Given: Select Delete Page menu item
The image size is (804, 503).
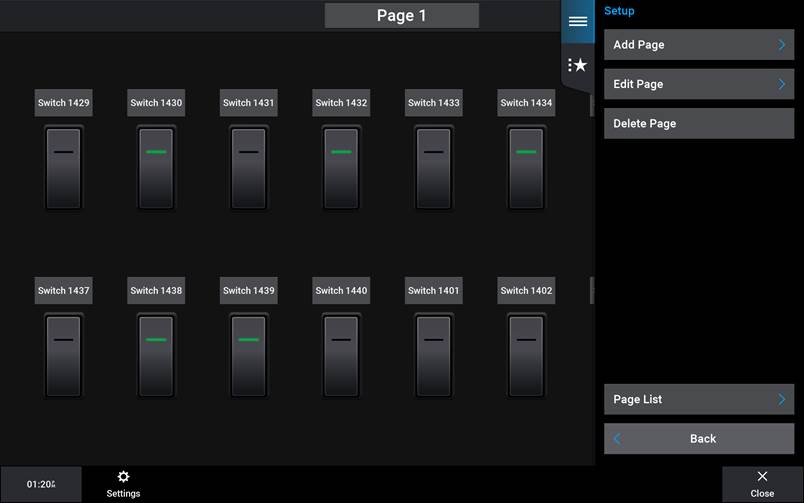Looking at the screenshot, I should pyautogui.click(x=698, y=124).
